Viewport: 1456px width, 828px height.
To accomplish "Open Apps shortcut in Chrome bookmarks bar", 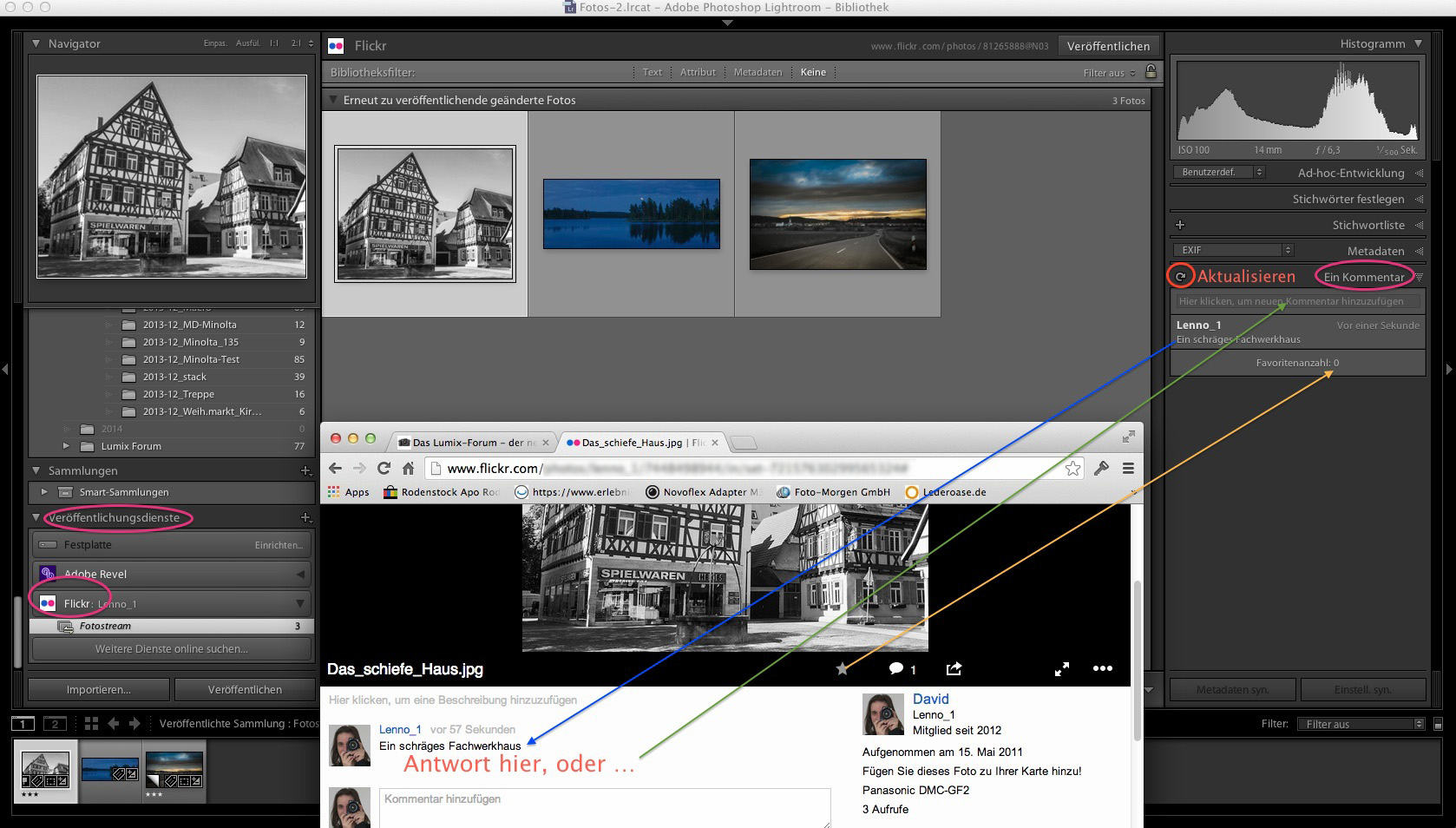I will (348, 492).
